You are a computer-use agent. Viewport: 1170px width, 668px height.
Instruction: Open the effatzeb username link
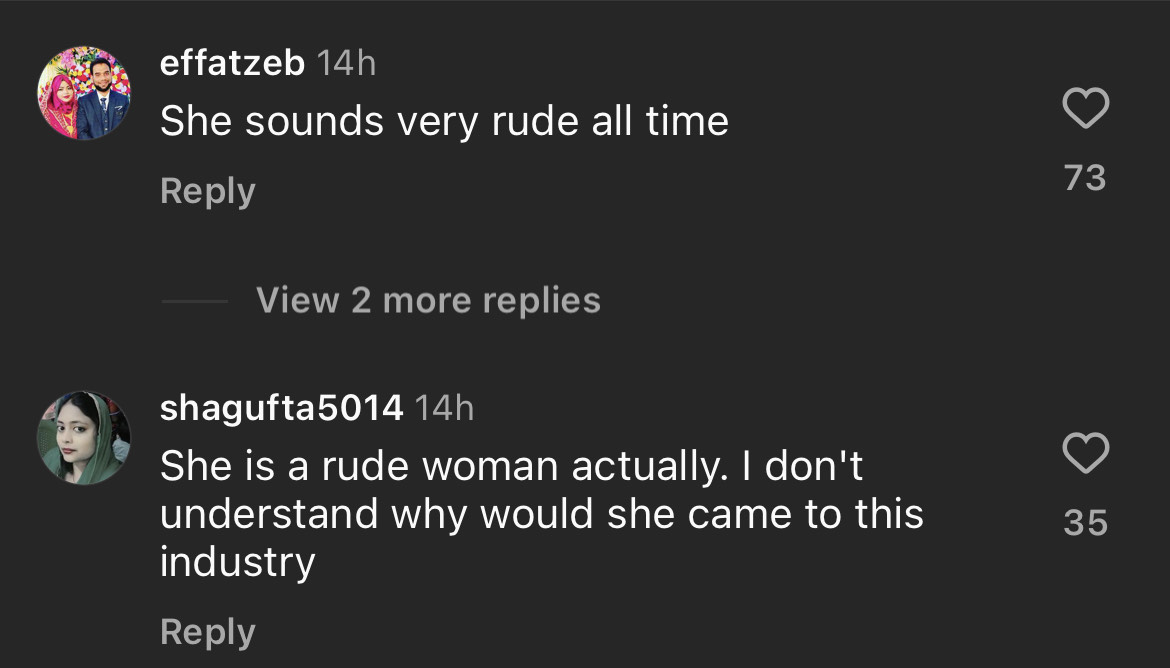(x=232, y=64)
